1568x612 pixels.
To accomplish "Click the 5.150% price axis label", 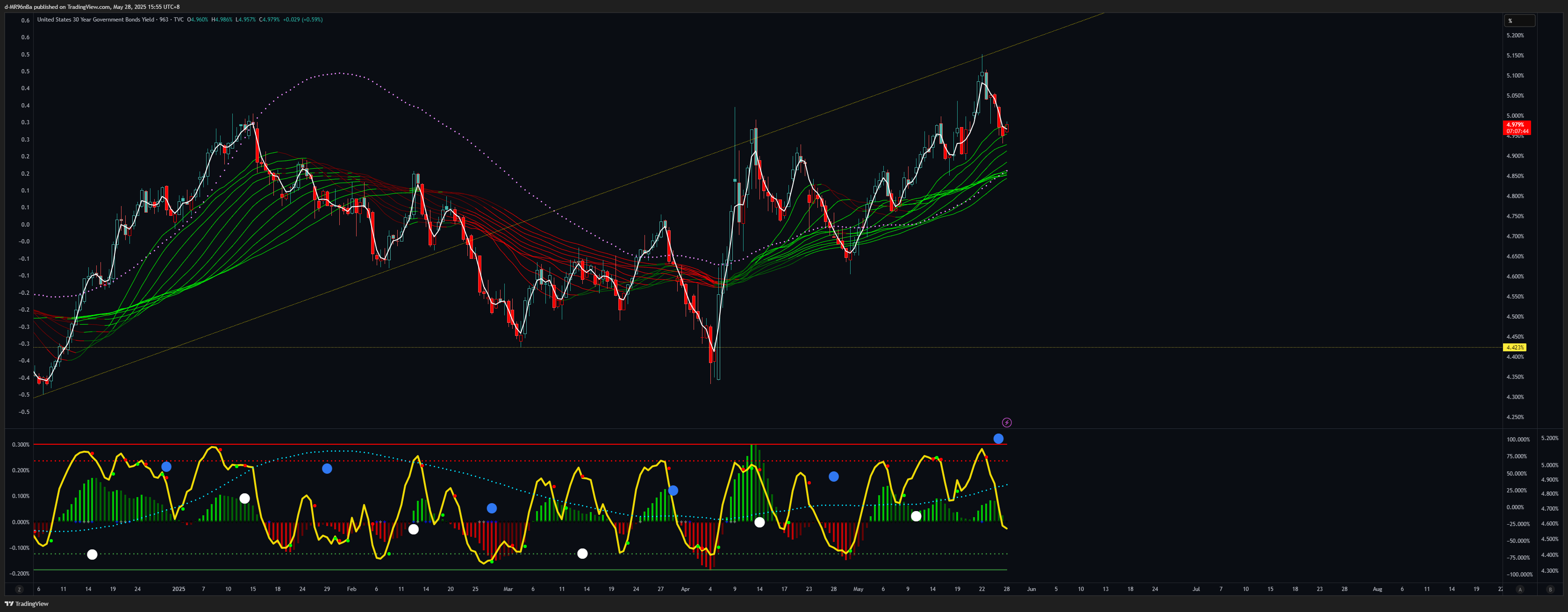I will 1515,55.
